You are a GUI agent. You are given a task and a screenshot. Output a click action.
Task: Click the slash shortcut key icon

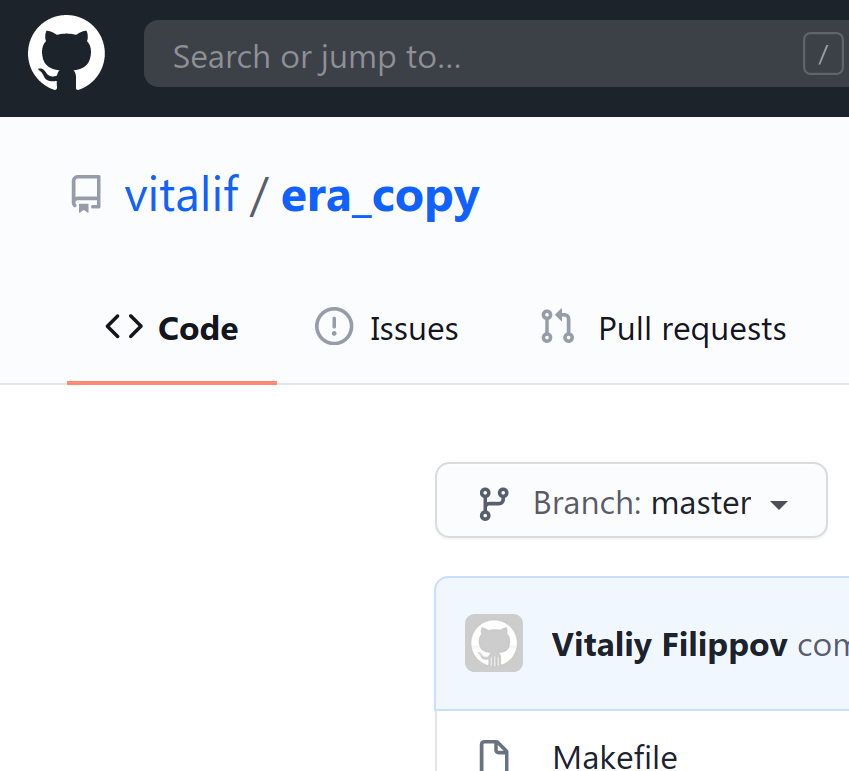[823, 54]
